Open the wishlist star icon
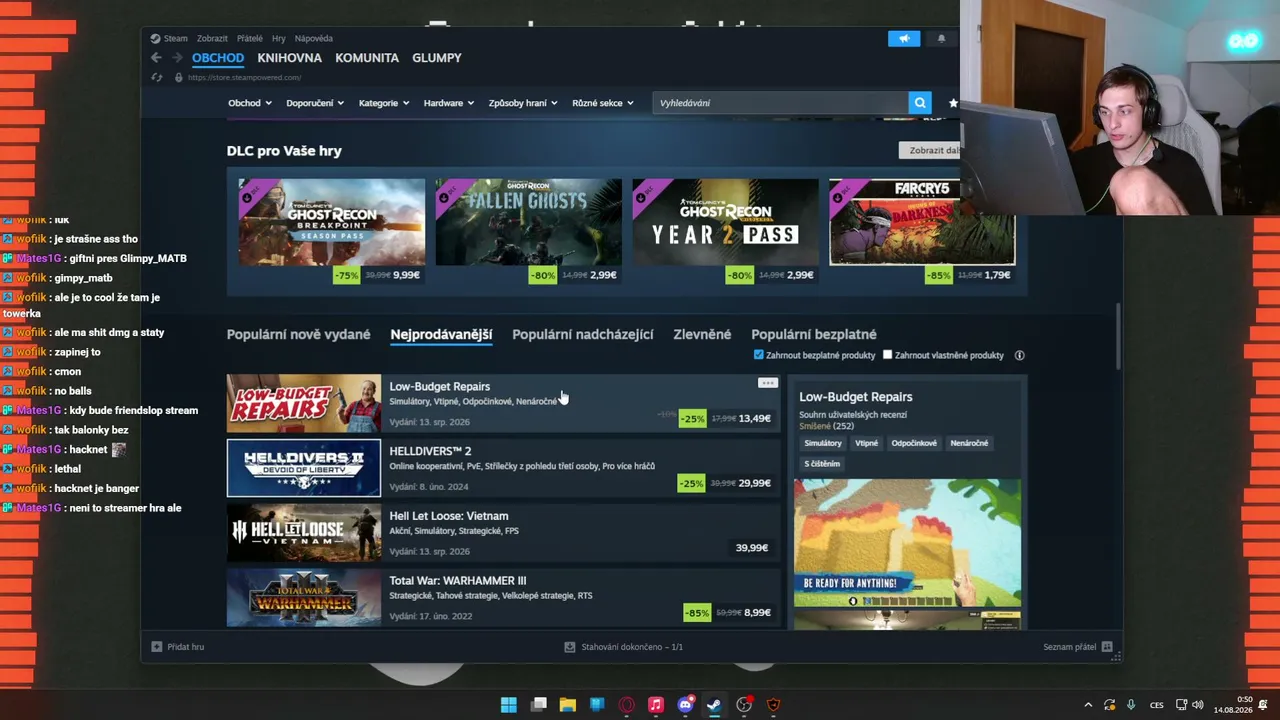Image resolution: width=1280 pixels, height=720 pixels. [953, 103]
